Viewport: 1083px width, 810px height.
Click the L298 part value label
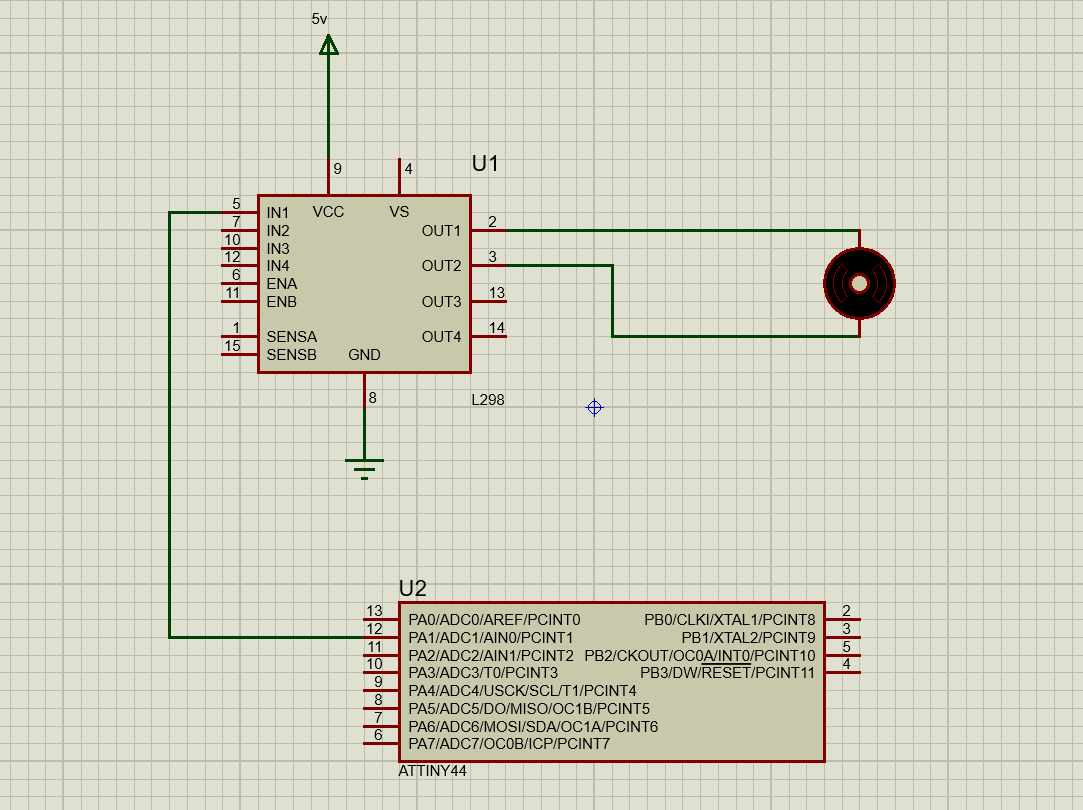[488, 400]
